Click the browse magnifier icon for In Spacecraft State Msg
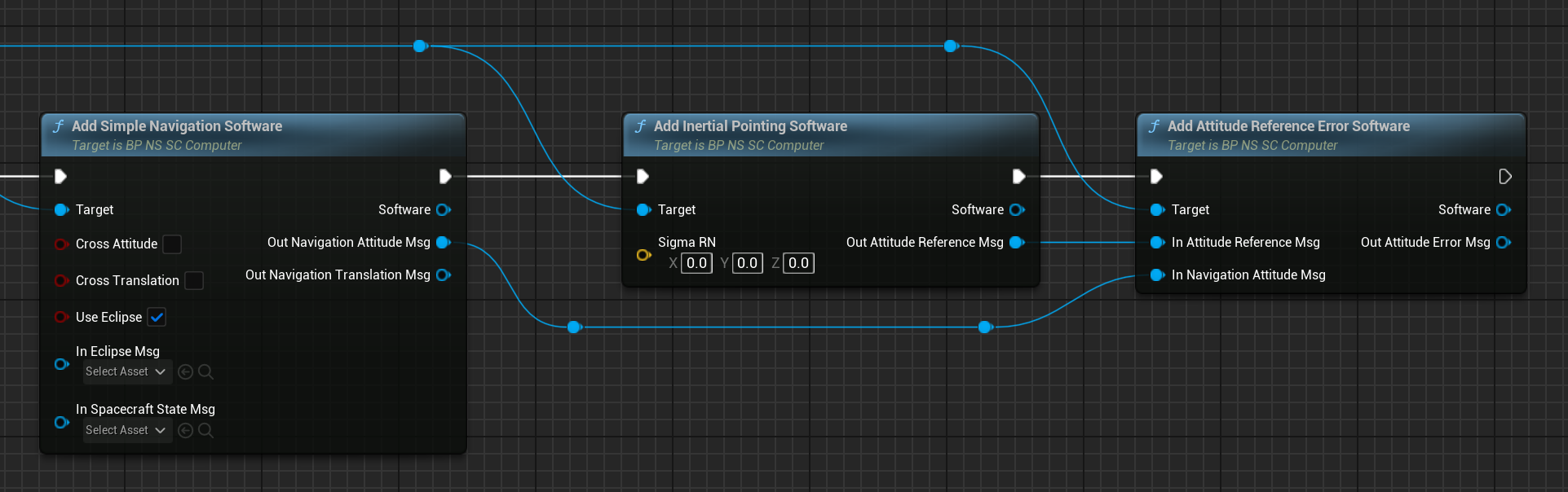 click(205, 431)
